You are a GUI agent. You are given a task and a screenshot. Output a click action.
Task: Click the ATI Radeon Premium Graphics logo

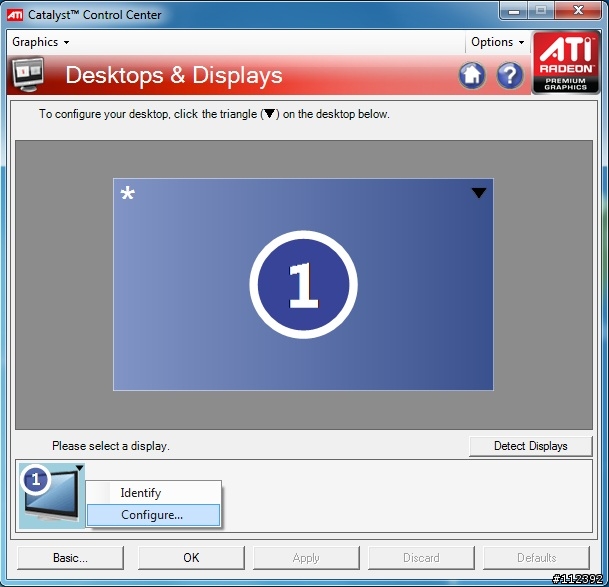(566, 63)
